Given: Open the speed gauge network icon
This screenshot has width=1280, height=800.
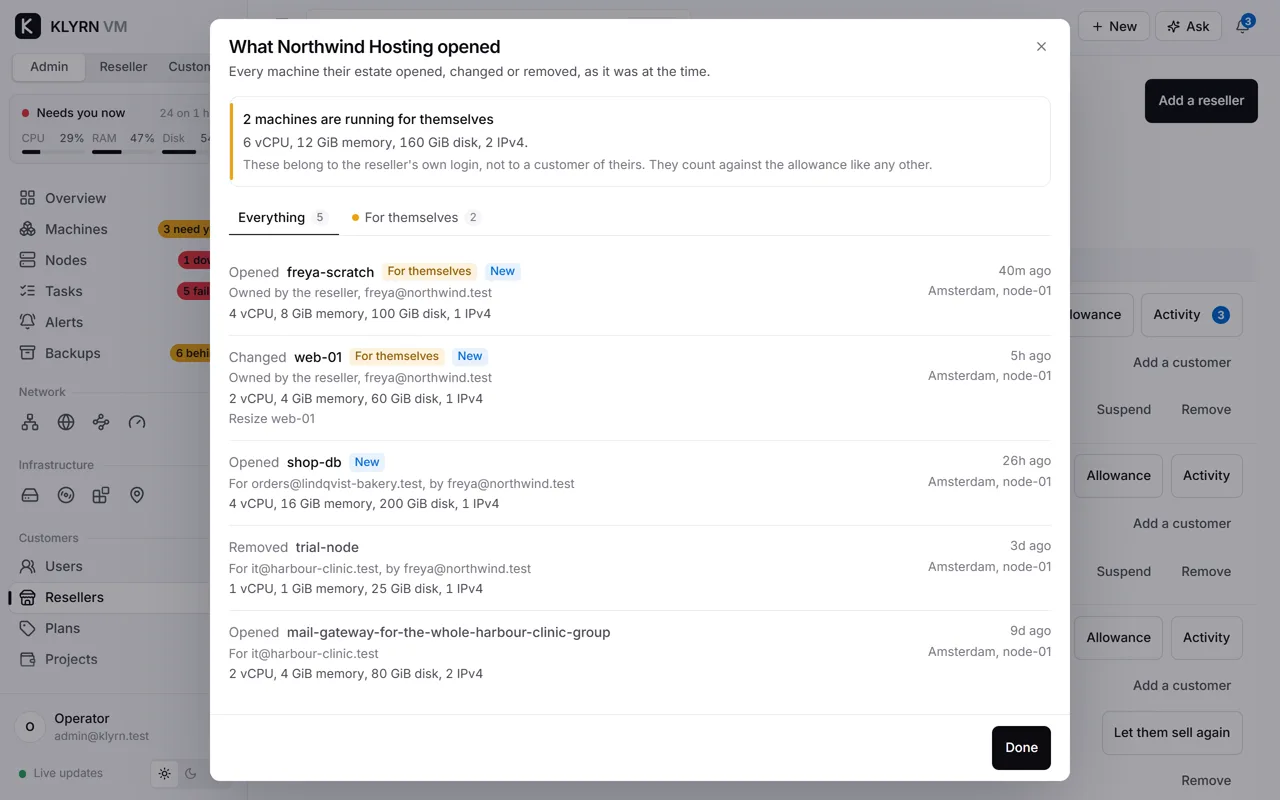Looking at the screenshot, I should [137, 422].
